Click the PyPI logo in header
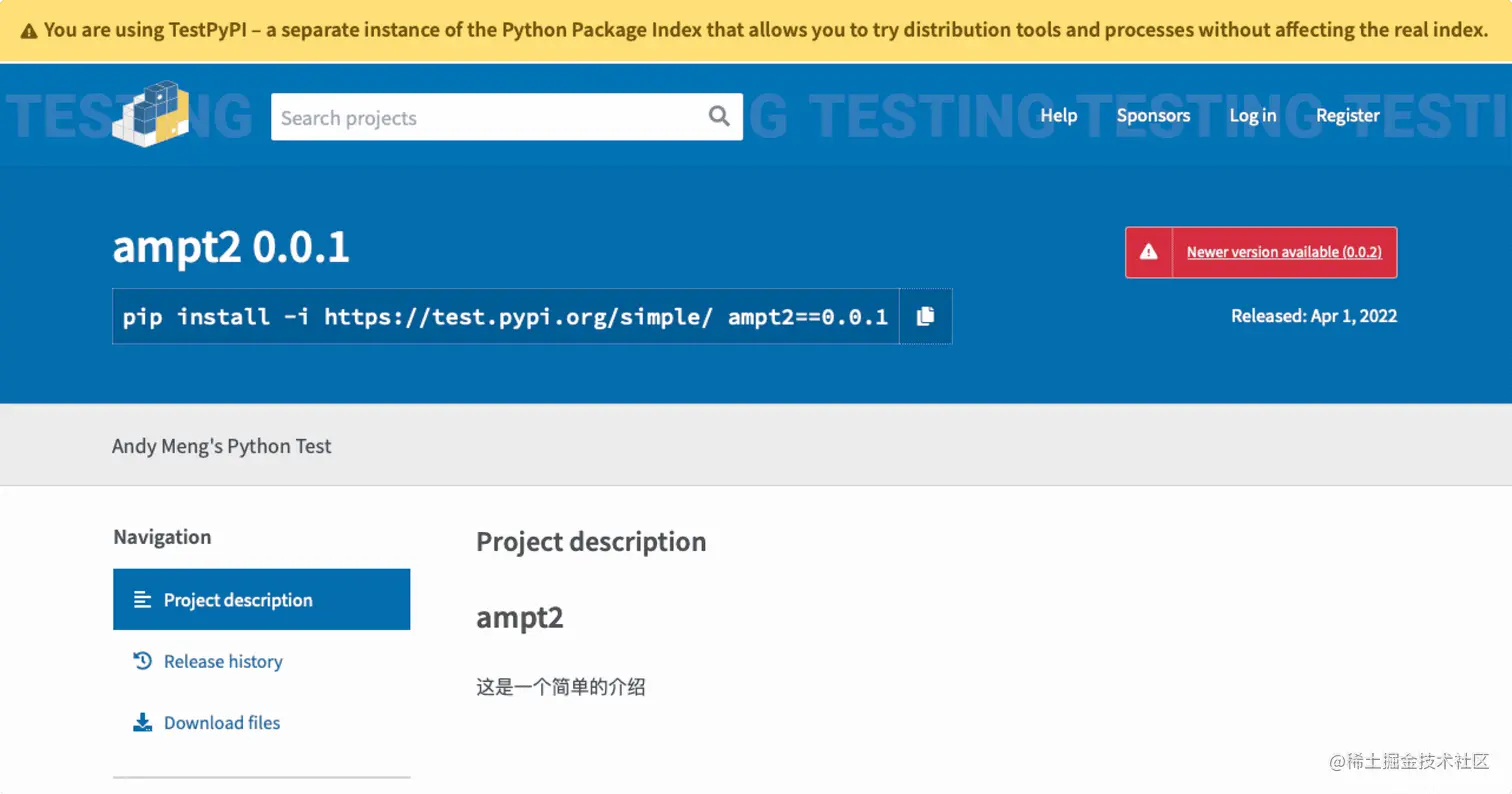The height and width of the screenshot is (794, 1512). pos(150,116)
